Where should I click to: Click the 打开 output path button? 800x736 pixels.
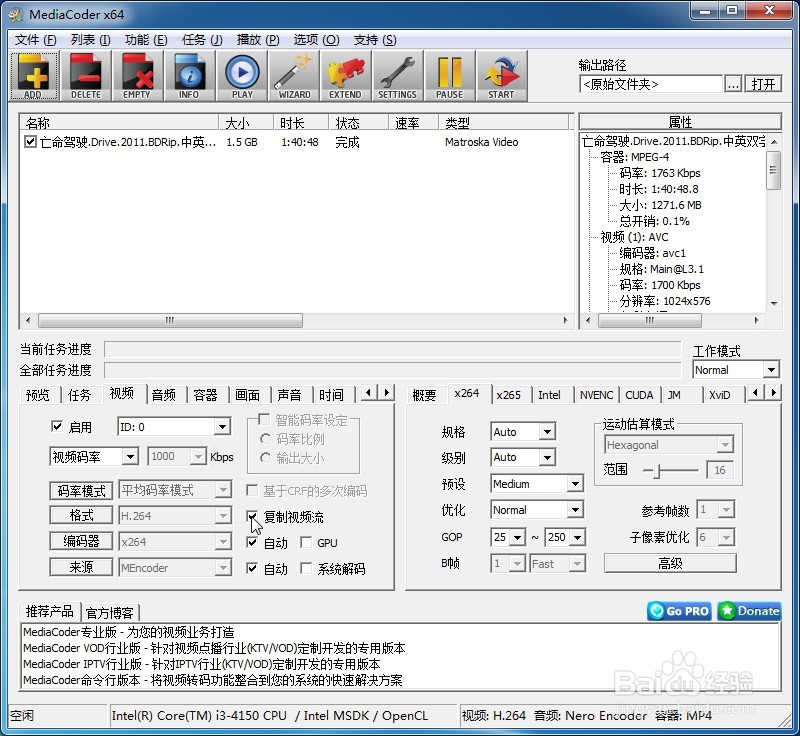click(763, 84)
